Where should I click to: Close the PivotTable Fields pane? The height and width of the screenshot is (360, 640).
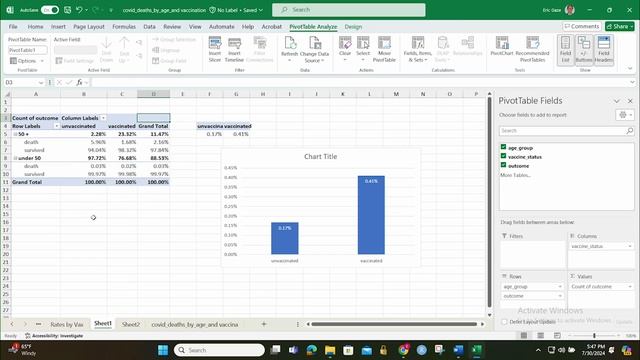coord(630,101)
